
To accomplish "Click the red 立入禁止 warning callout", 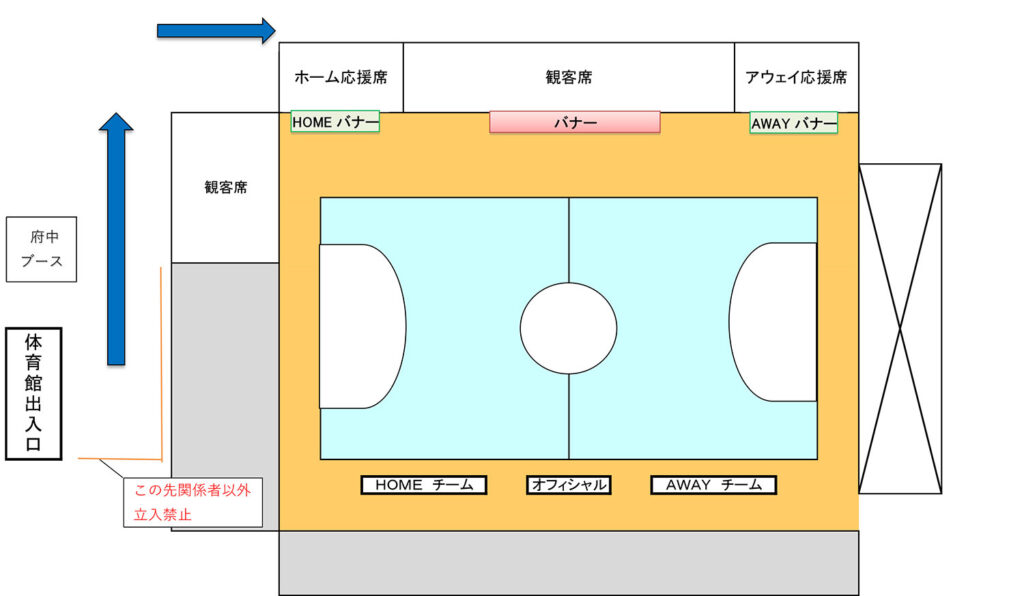I will click(x=192, y=502).
